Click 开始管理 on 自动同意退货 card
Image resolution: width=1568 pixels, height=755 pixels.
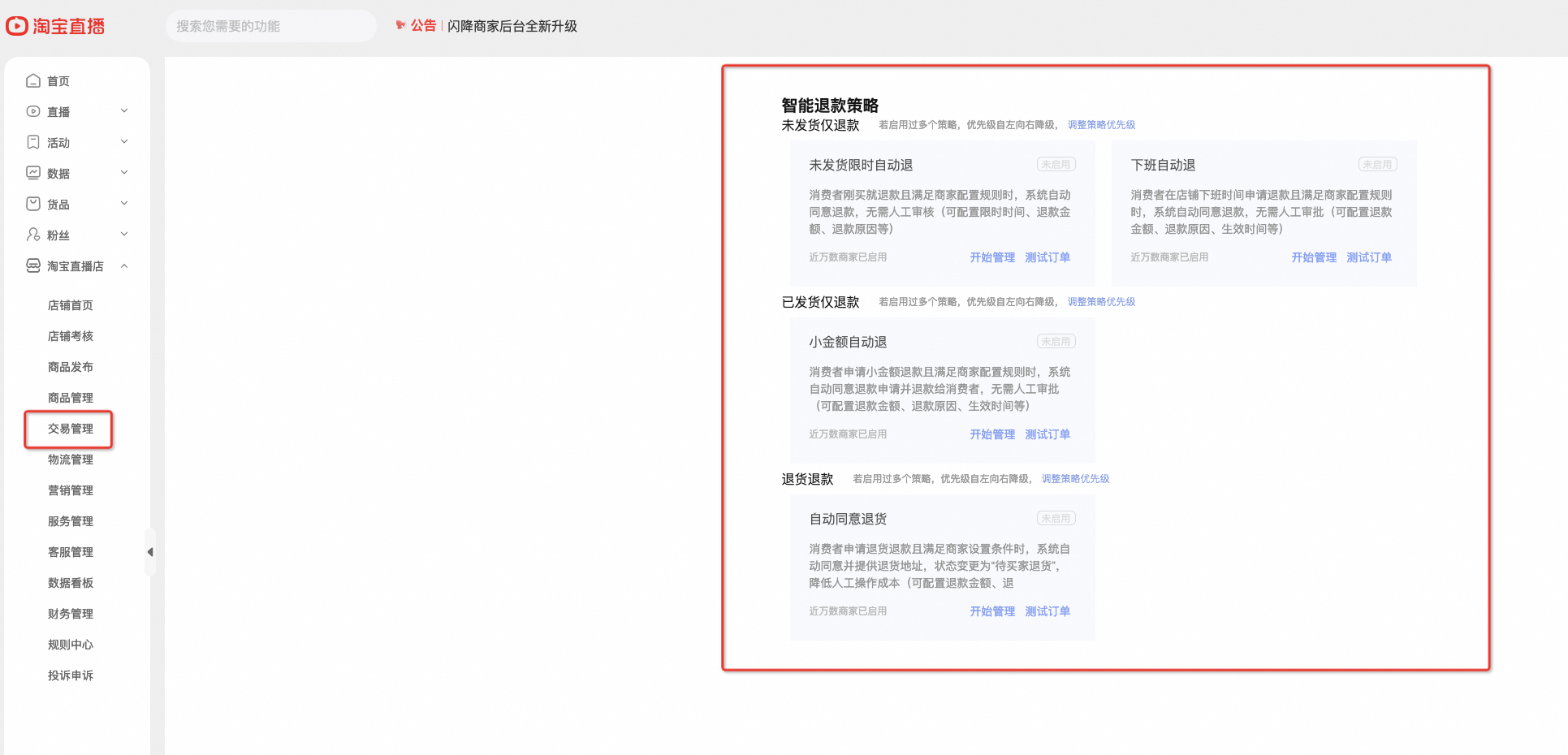tap(992, 611)
